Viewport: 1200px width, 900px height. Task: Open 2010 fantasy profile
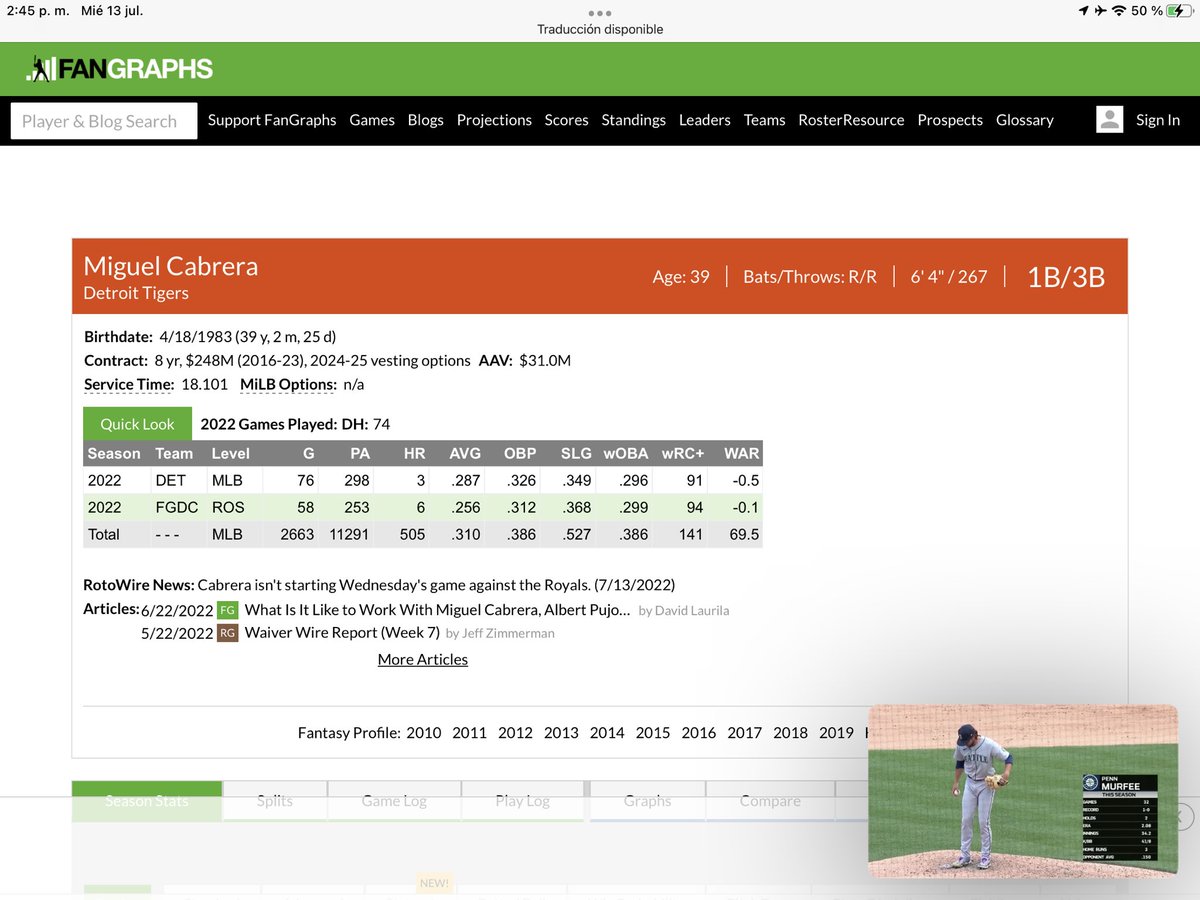click(424, 733)
